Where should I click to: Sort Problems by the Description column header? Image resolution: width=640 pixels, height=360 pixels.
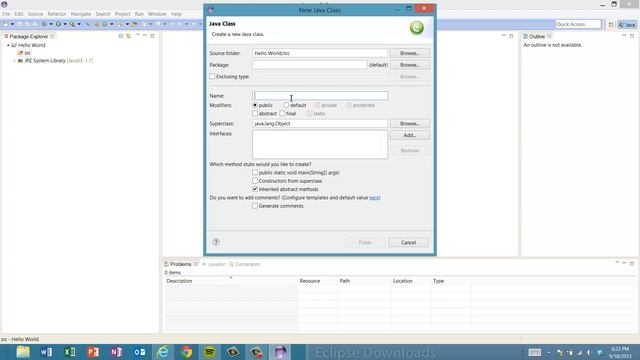tap(231, 281)
